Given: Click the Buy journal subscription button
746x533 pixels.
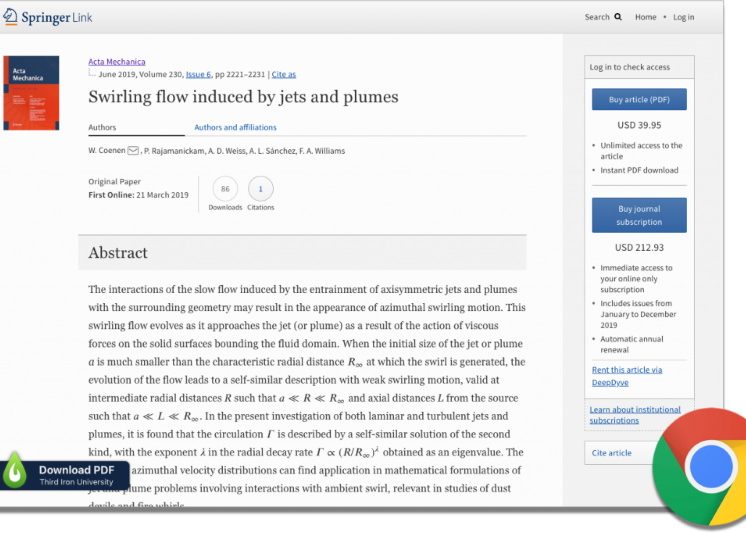Looking at the screenshot, I should click(639, 215).
